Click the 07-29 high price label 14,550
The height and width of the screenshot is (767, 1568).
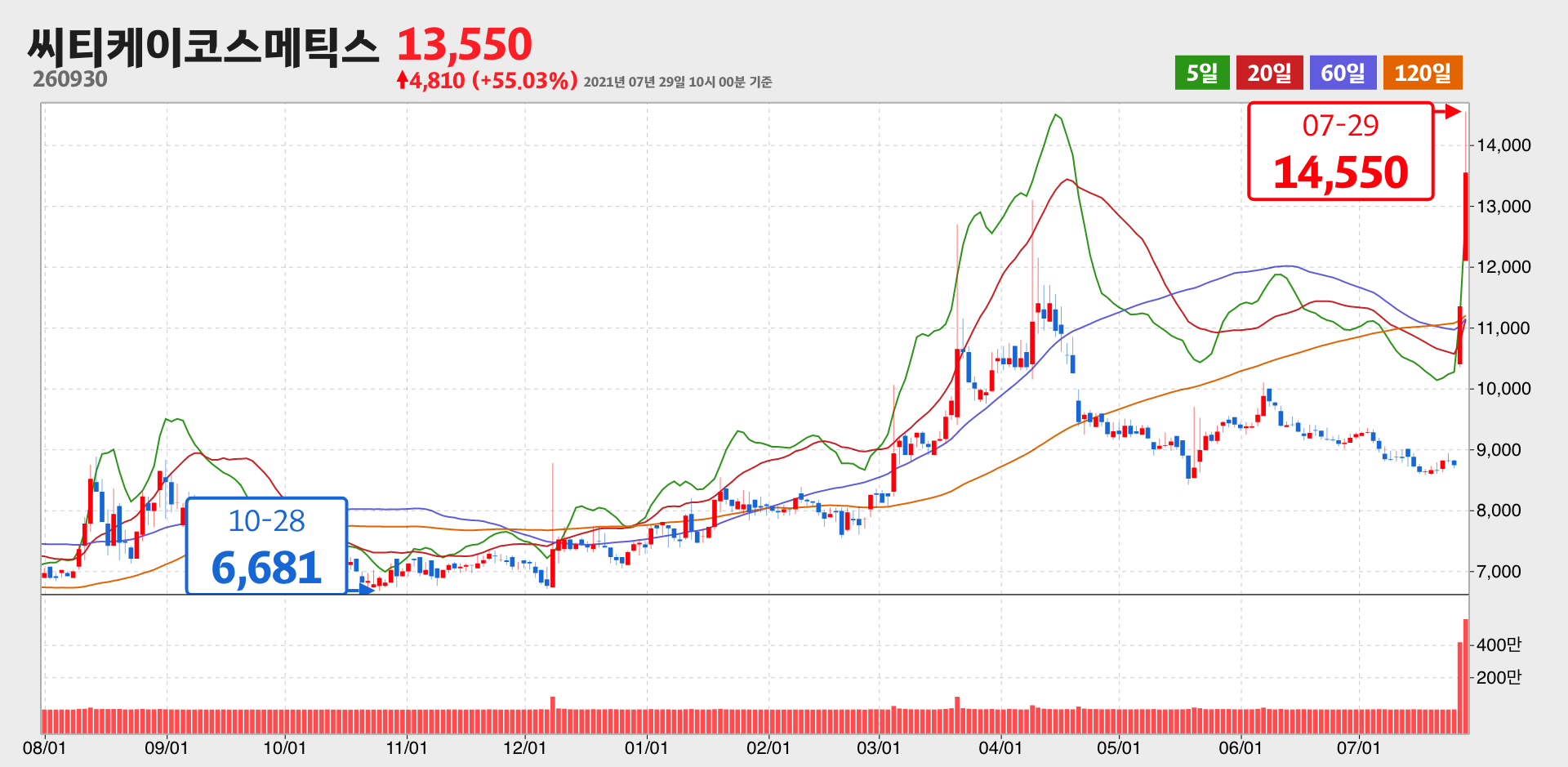click(x=1341, y=151)
